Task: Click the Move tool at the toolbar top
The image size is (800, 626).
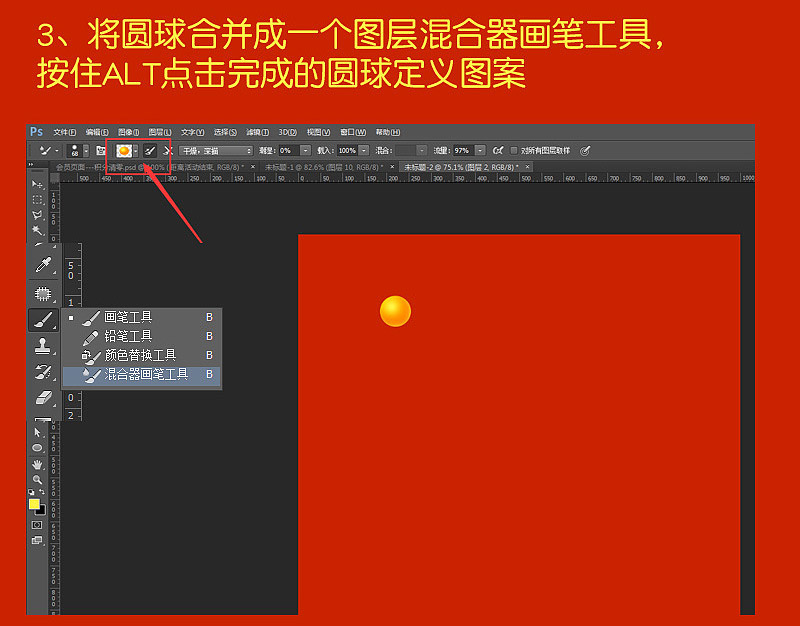Action: [x=40, y=188]
